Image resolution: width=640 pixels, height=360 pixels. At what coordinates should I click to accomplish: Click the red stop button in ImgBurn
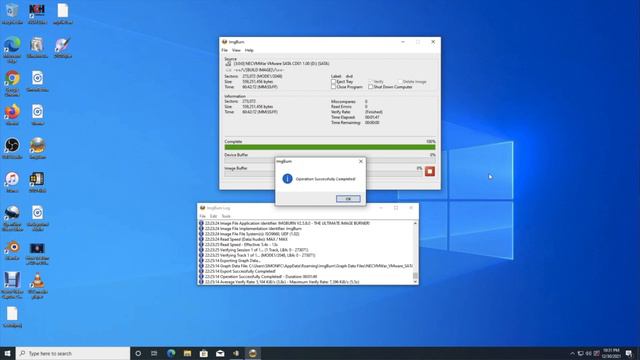pos(429,171)
